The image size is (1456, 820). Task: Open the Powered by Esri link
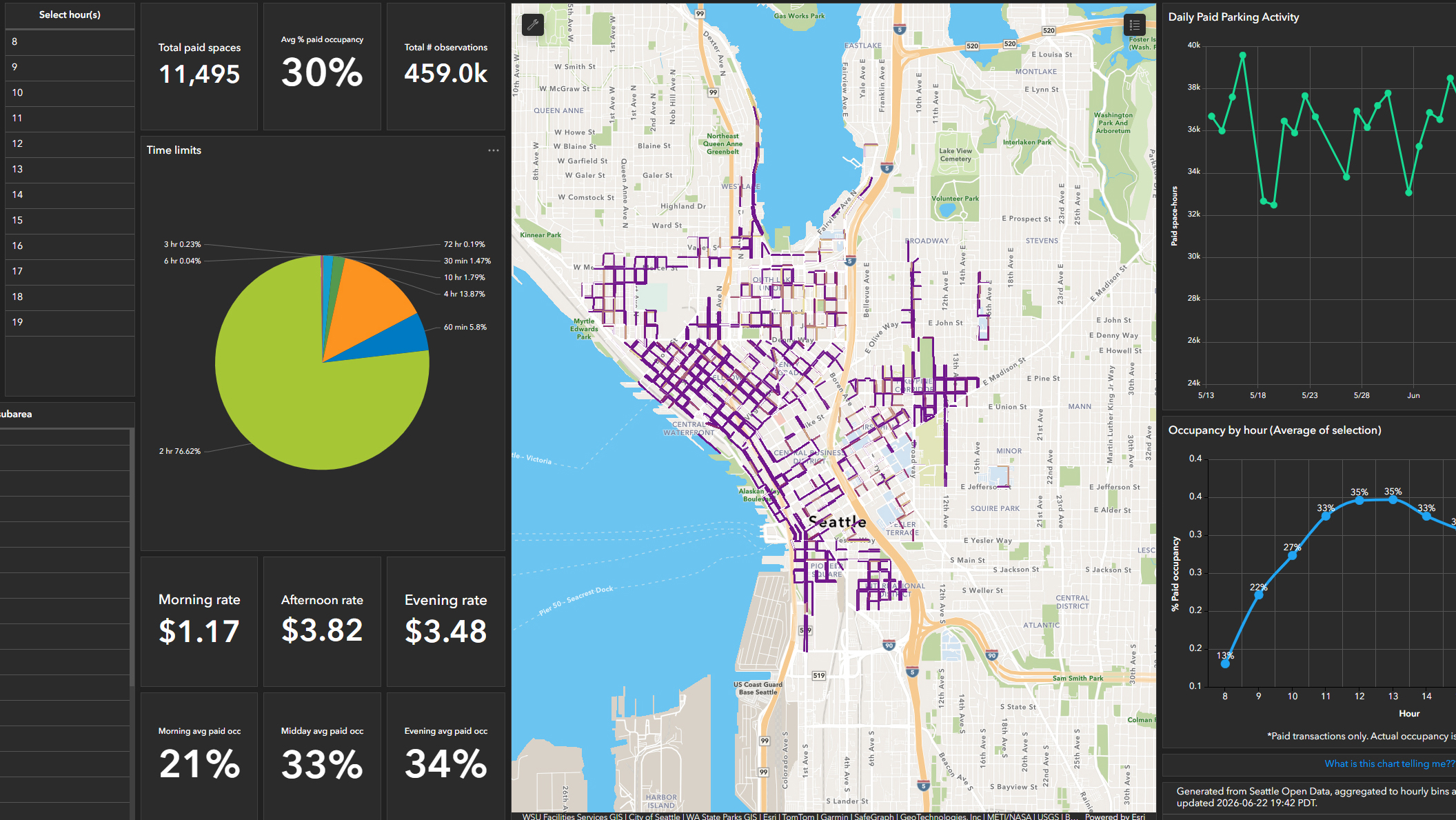tap(1115, 817)
